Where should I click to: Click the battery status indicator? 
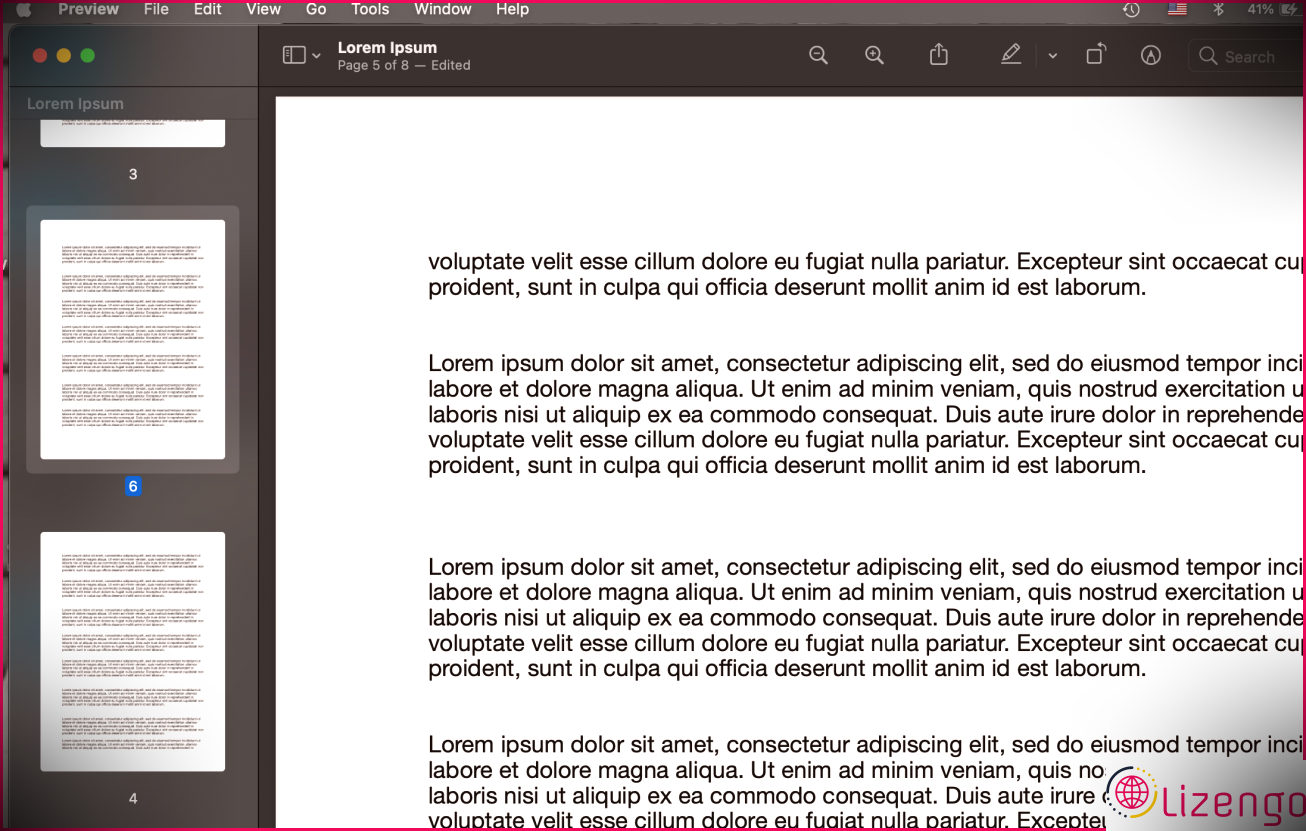point(1274,9)
